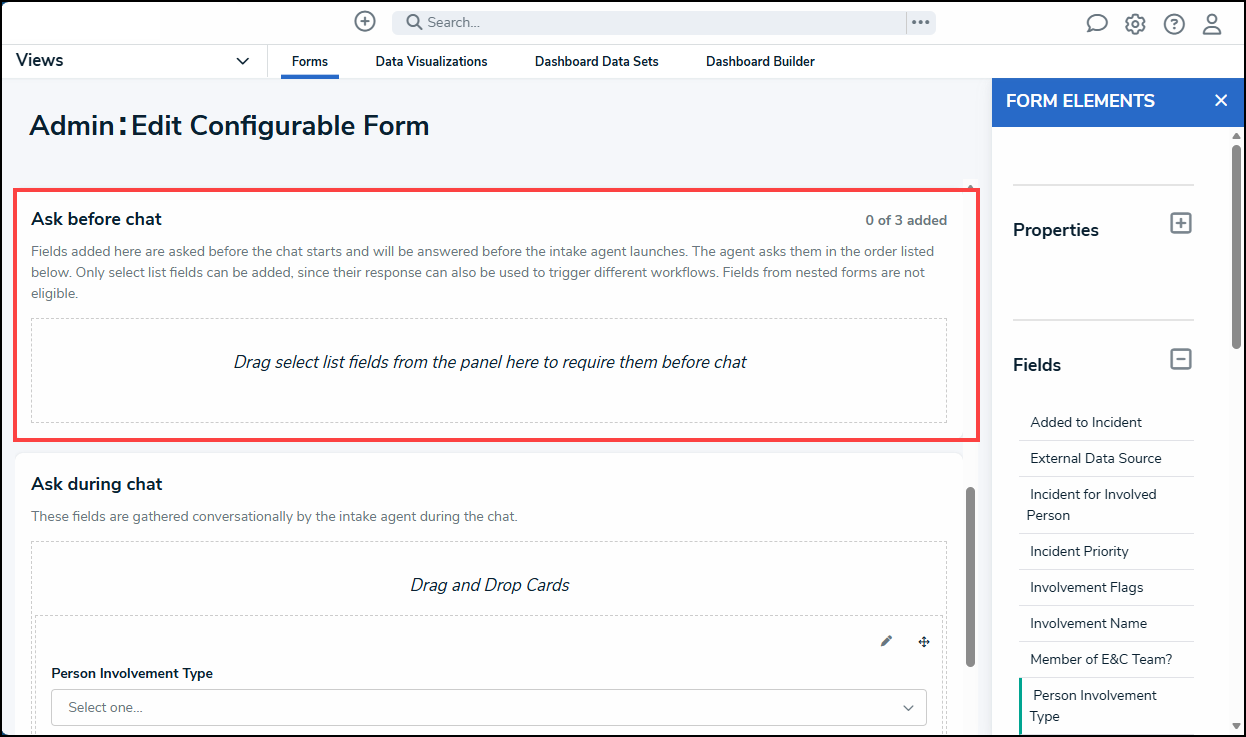
Task: Close the Form Elements panel
Action: 1221,101
